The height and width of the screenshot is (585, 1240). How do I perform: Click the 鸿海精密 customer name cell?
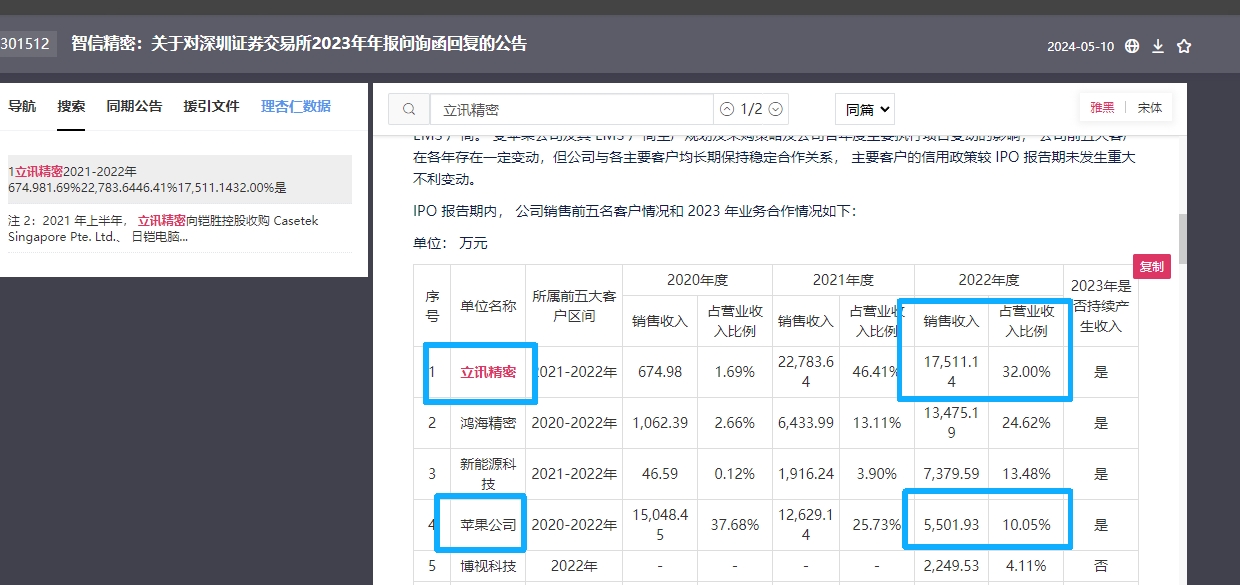coord(488,423)
